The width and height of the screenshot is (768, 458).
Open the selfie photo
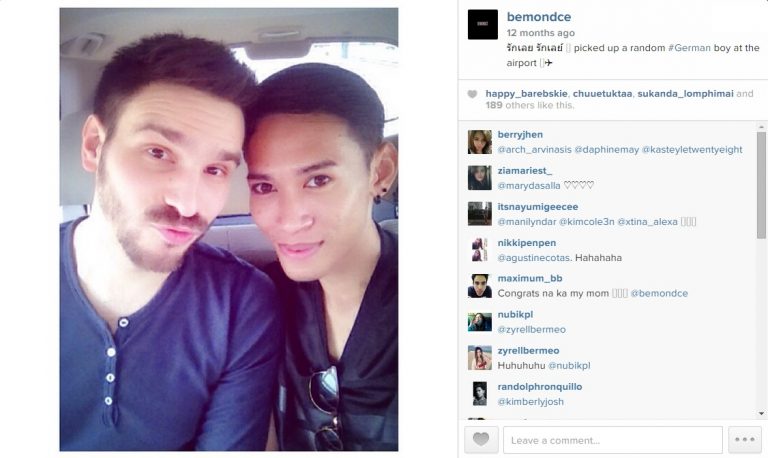229,229
